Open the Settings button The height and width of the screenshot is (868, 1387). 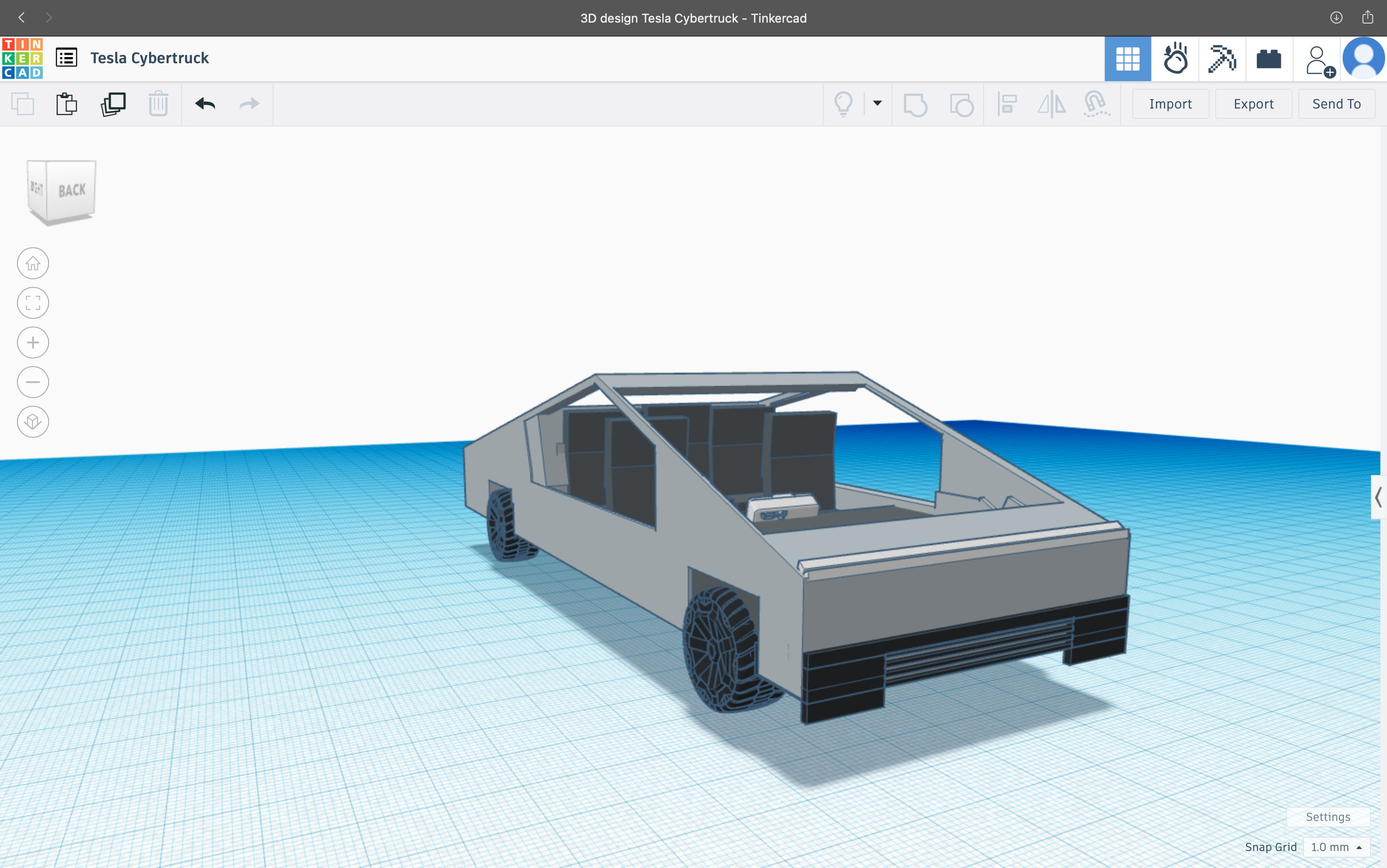click(x=1328, y=816)
